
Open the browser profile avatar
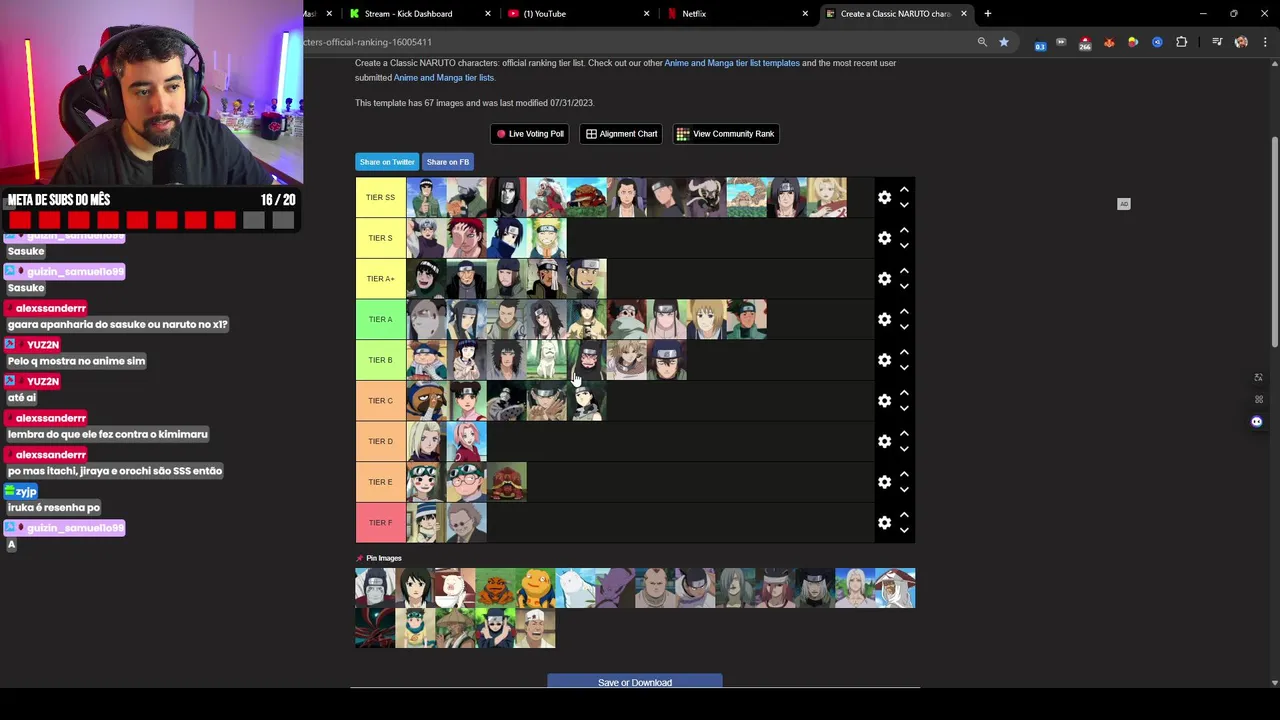[x=1241, y=42]
